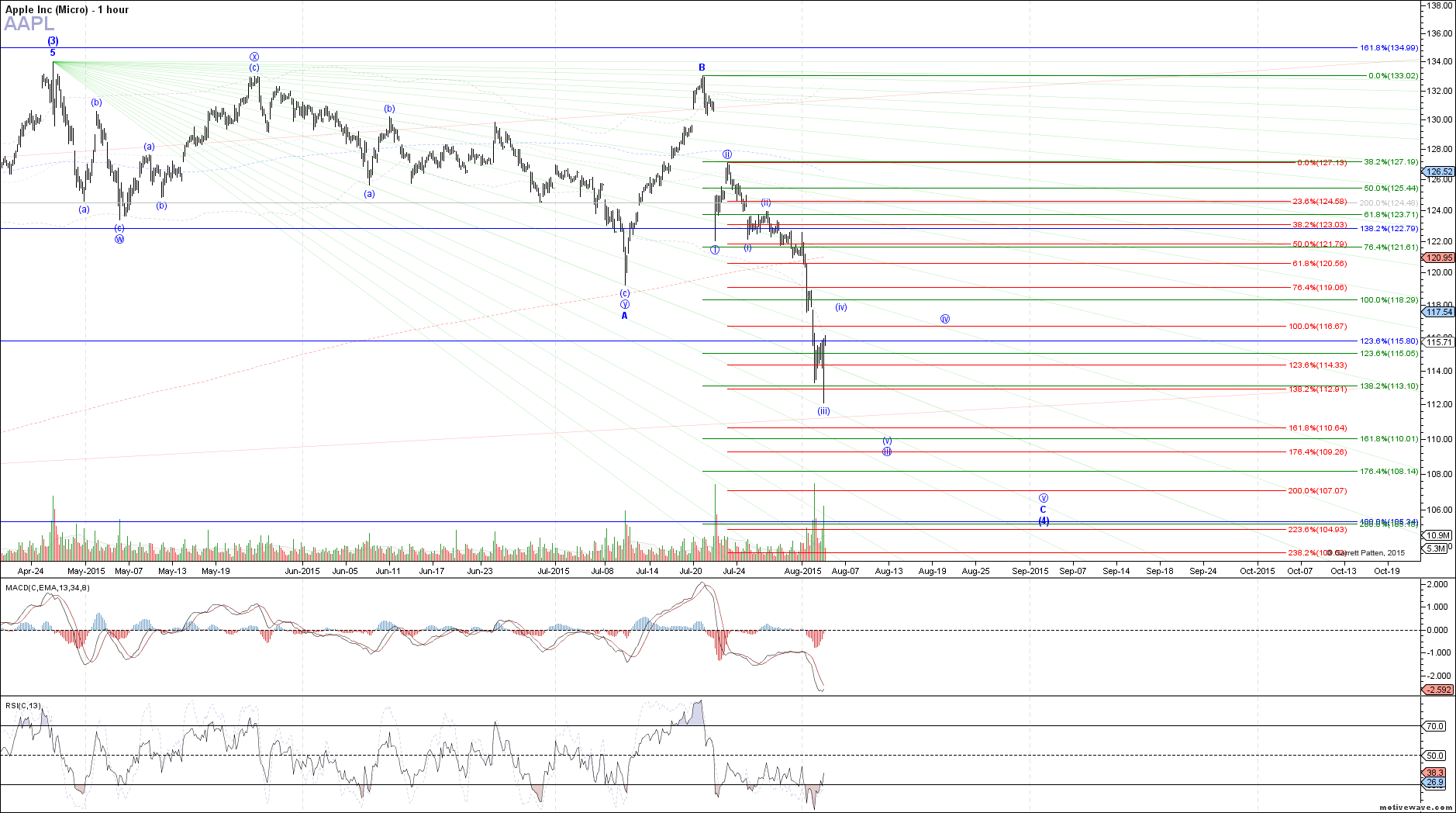Select the red 120.95 price tag
1456x813 pixels.
tap(1439, 258)
